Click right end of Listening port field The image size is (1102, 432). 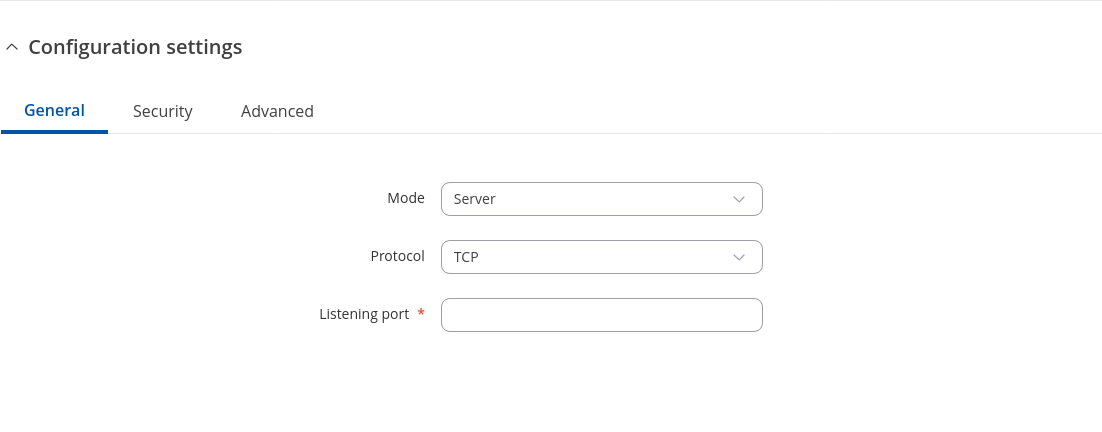(750, 315)
